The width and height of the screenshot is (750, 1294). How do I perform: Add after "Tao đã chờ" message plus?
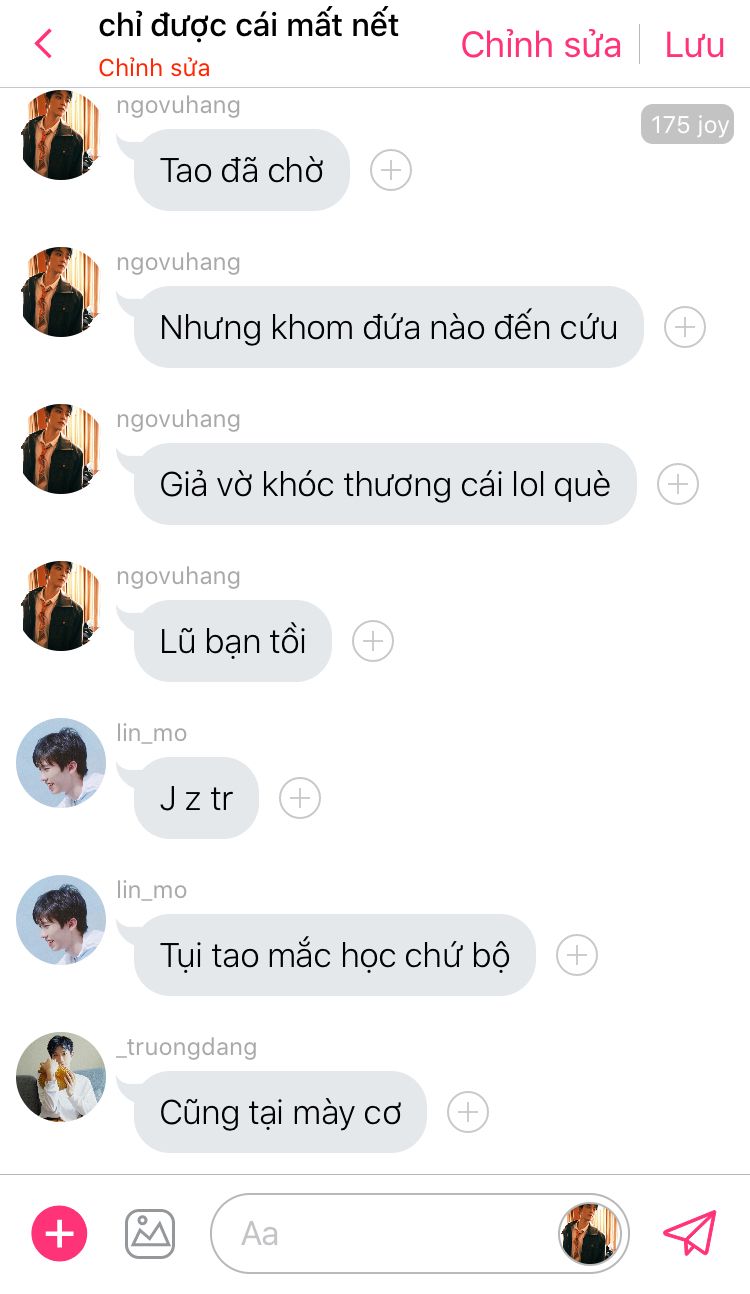point(391,170)
